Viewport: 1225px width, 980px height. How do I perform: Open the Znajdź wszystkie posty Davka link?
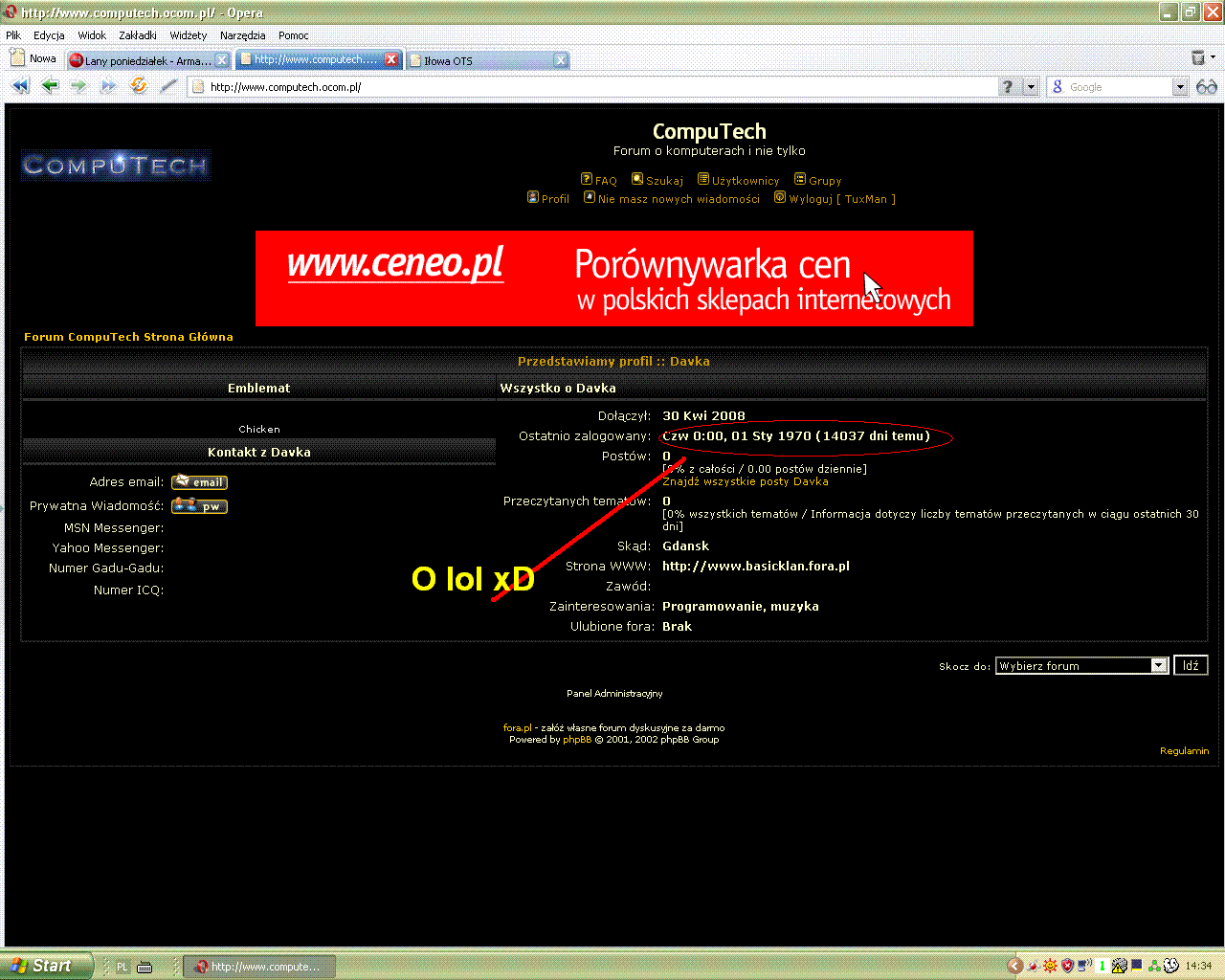pos(745,481)
